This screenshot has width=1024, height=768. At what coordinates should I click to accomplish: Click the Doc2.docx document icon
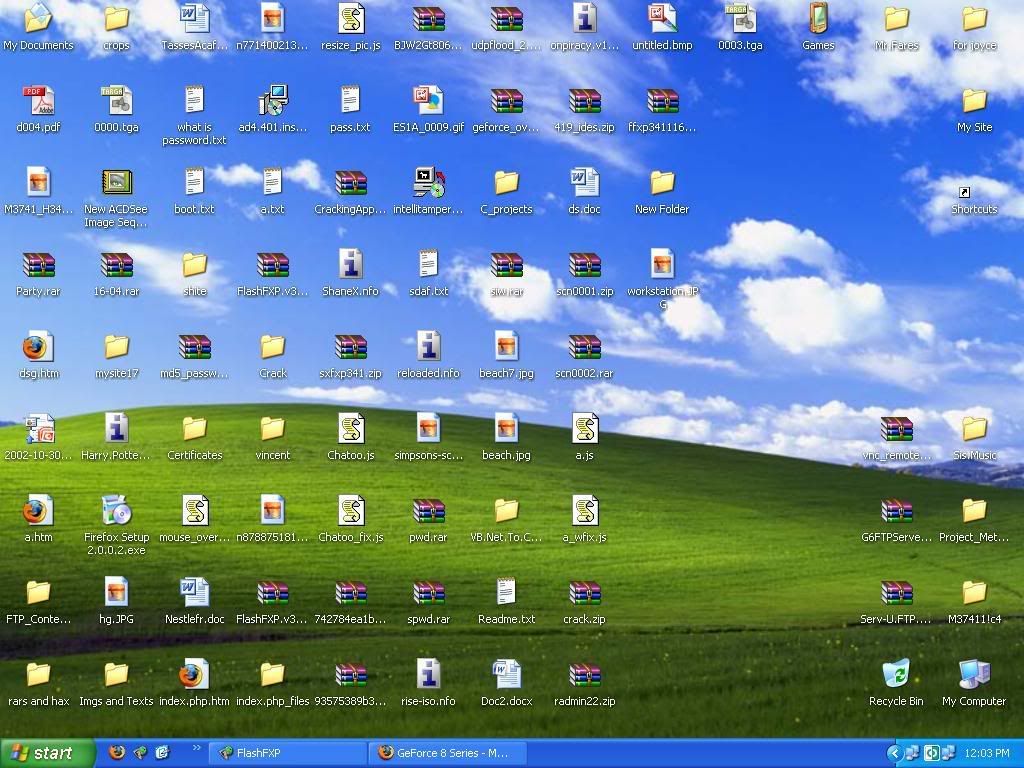507,675
